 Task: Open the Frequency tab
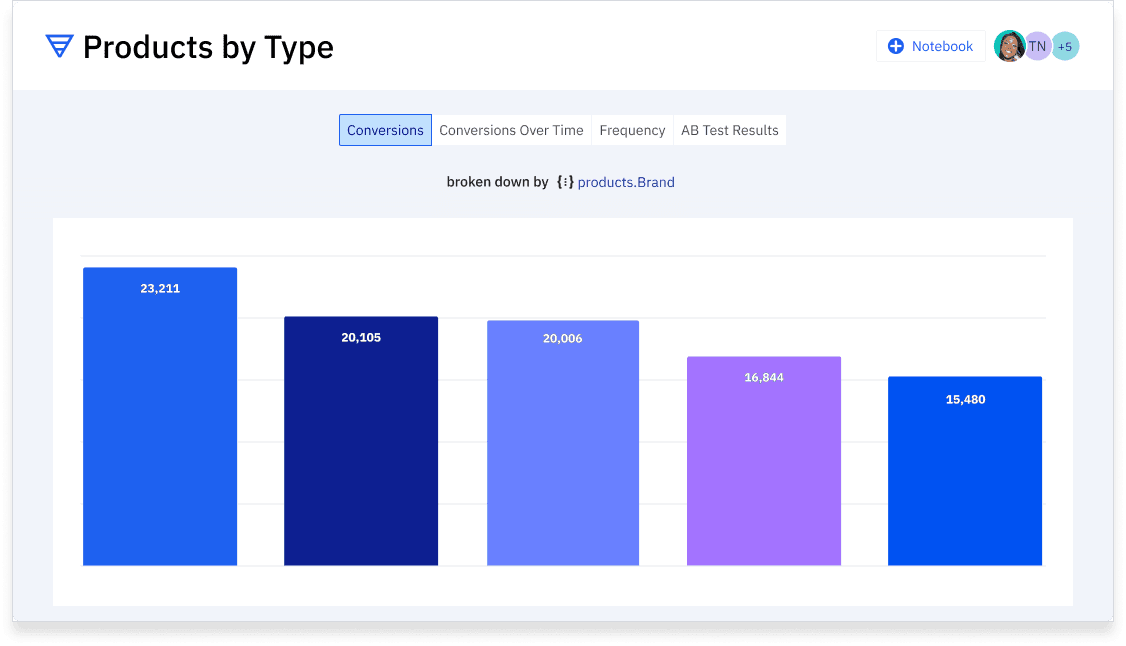pos(632,130)
